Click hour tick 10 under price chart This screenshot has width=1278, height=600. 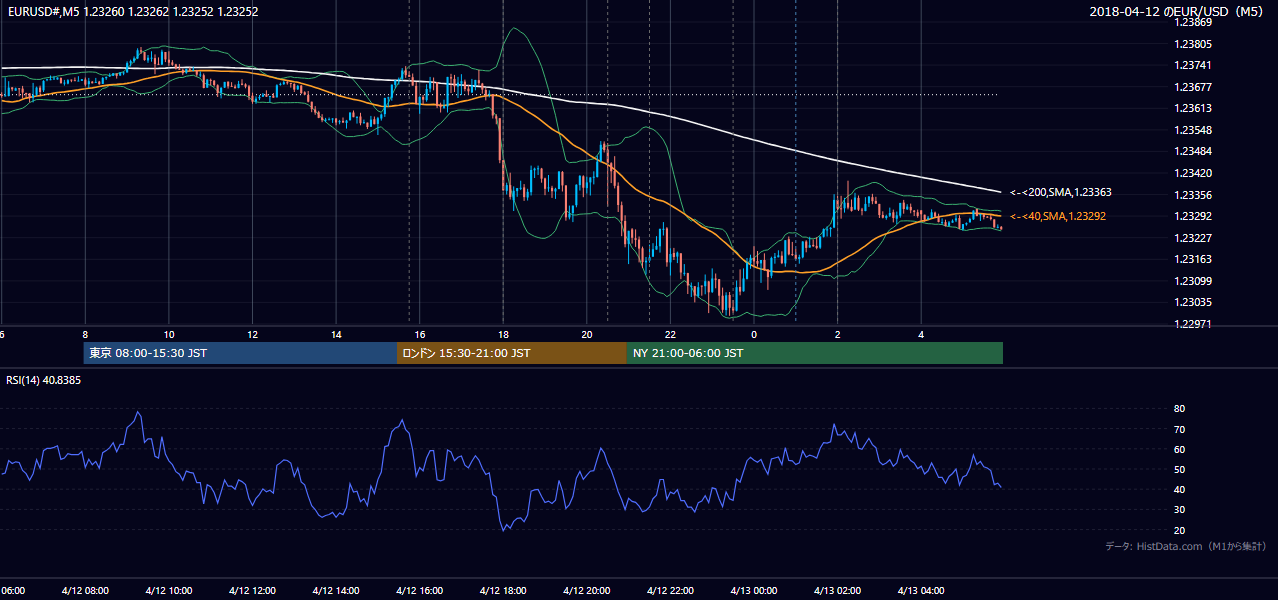(169, 334)
